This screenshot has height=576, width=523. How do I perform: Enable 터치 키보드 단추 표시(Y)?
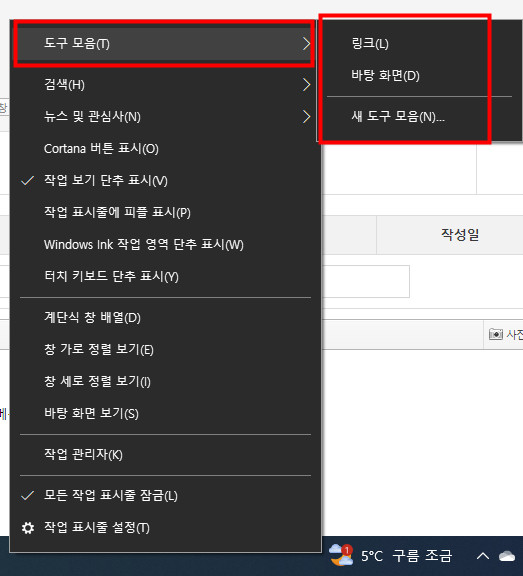(165, 276)
